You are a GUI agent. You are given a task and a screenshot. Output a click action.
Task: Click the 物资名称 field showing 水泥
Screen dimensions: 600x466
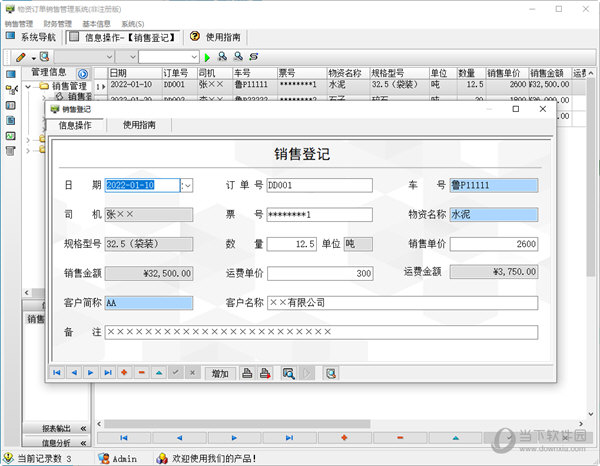pyautogui.click(x=494, y=215)
